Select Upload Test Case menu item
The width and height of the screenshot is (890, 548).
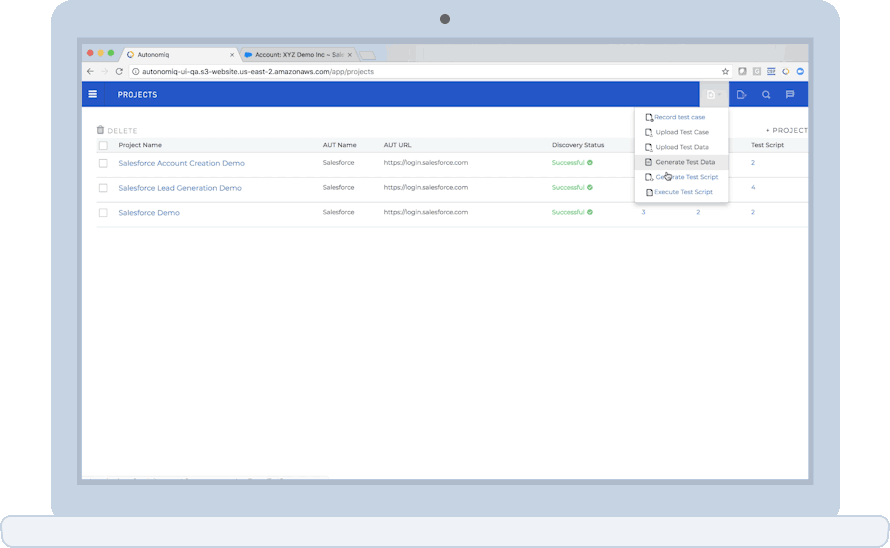681,132
